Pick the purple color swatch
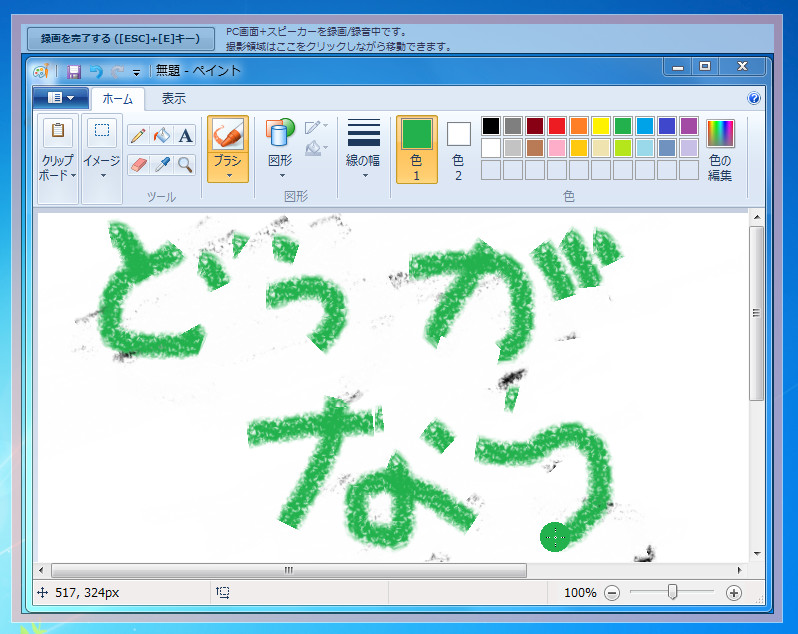Viewport: 798px width, 634px height. pos(689,126)
